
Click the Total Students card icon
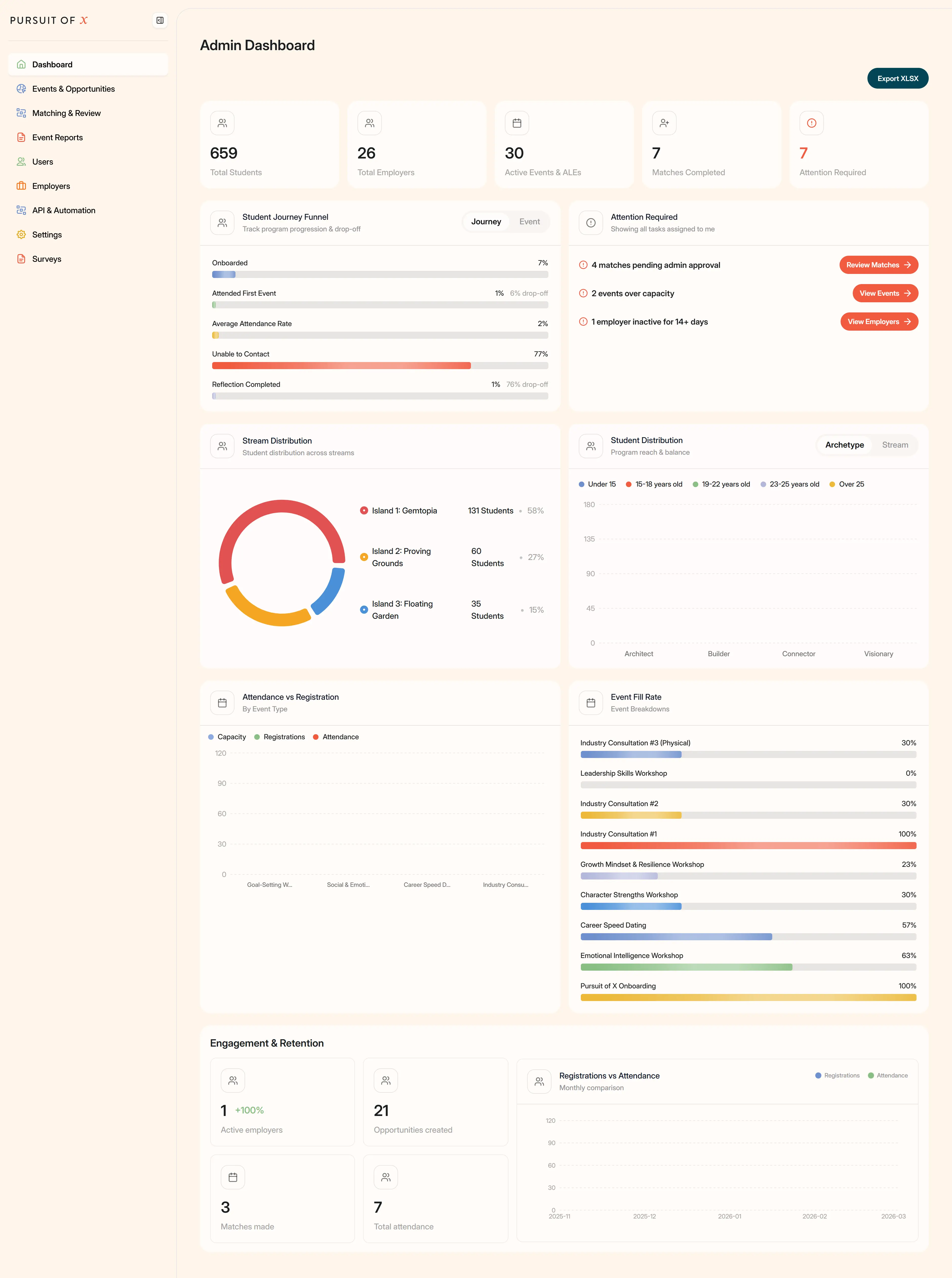point(223,123)
